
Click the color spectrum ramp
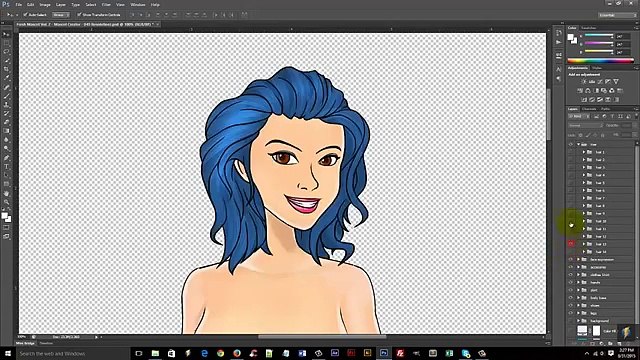[600, 61]
